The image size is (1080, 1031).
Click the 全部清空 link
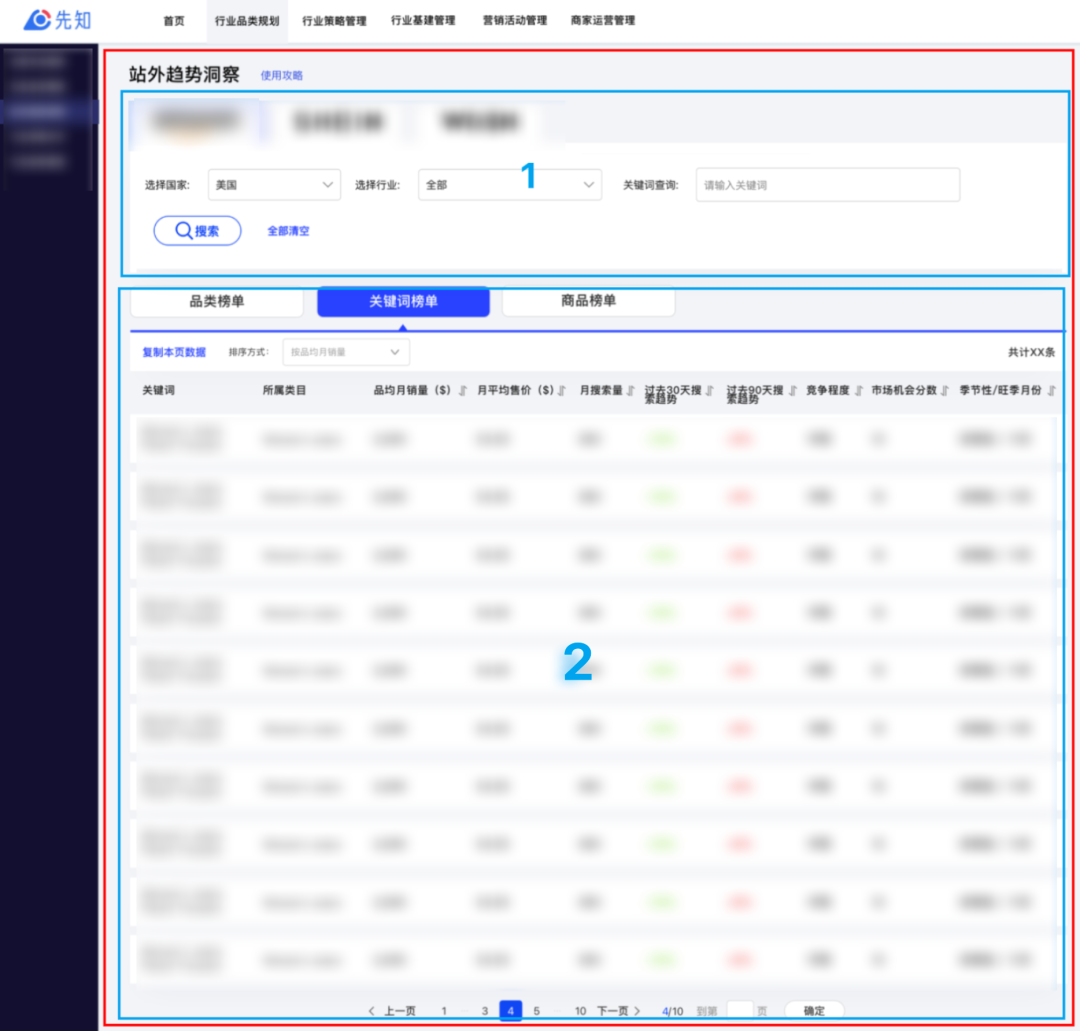click(x=288, y=231)
